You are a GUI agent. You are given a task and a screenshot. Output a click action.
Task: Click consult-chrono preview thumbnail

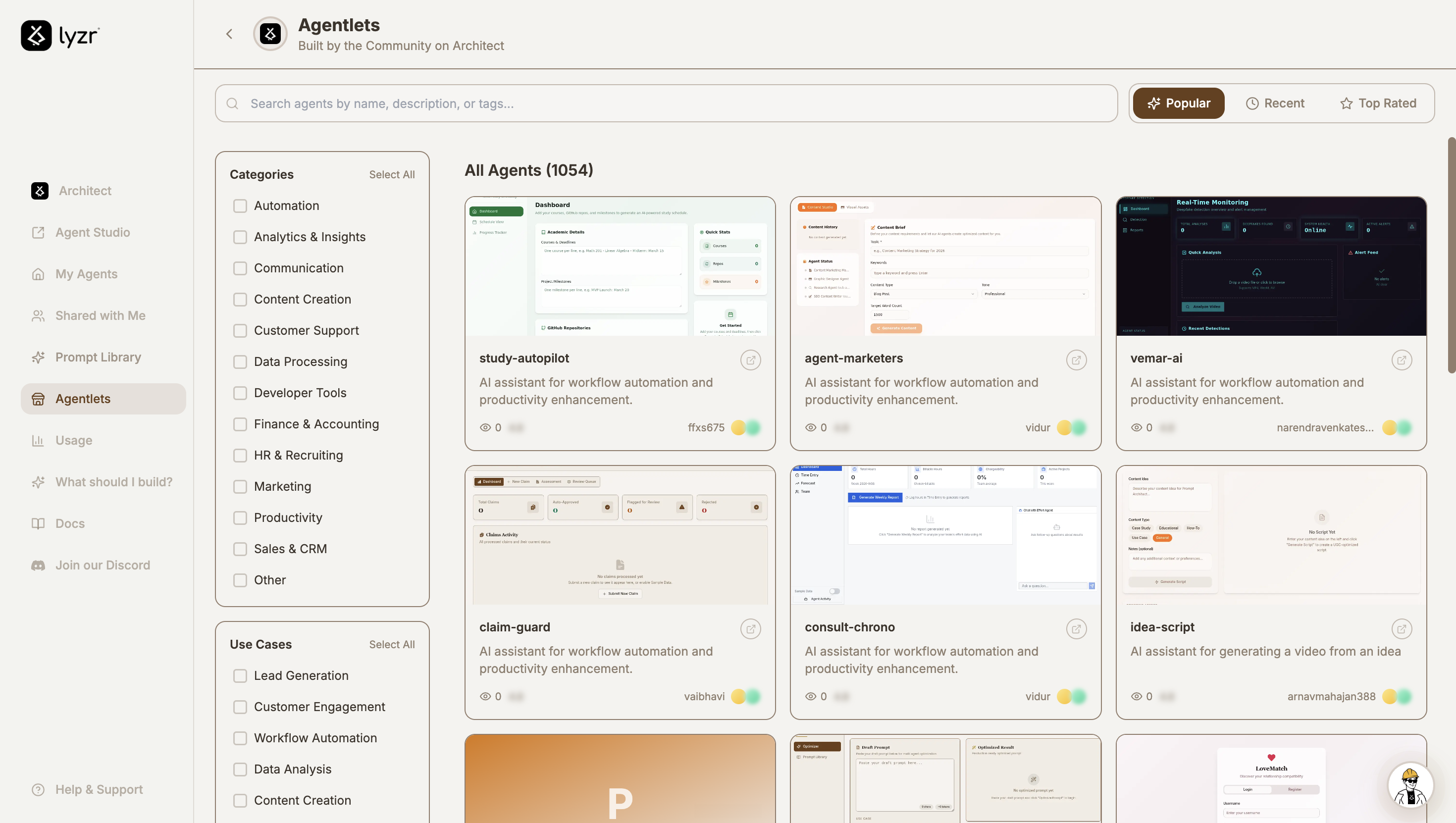point(945,535)
